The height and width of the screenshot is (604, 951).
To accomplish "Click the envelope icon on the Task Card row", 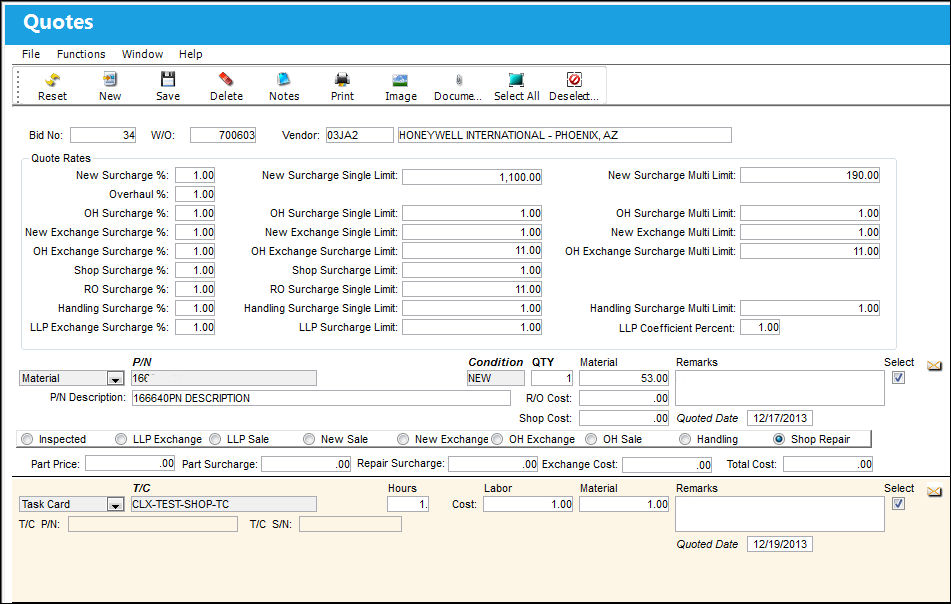I will [x=935, y=492].
